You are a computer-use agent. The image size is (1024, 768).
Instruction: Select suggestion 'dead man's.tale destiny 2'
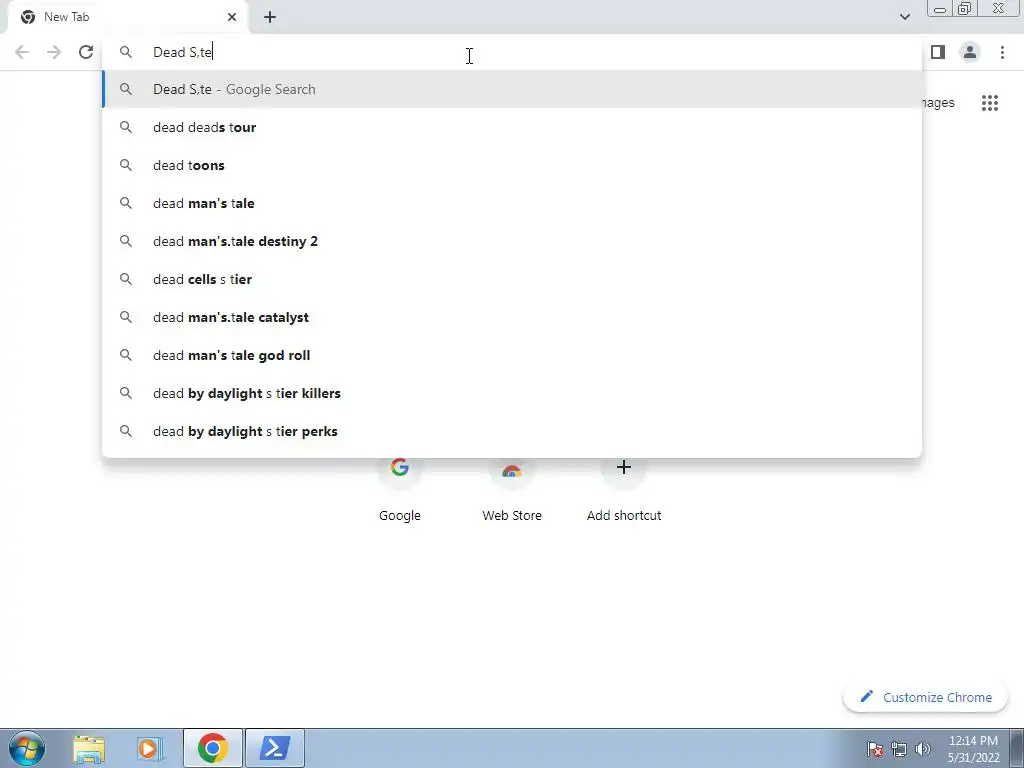512,241
